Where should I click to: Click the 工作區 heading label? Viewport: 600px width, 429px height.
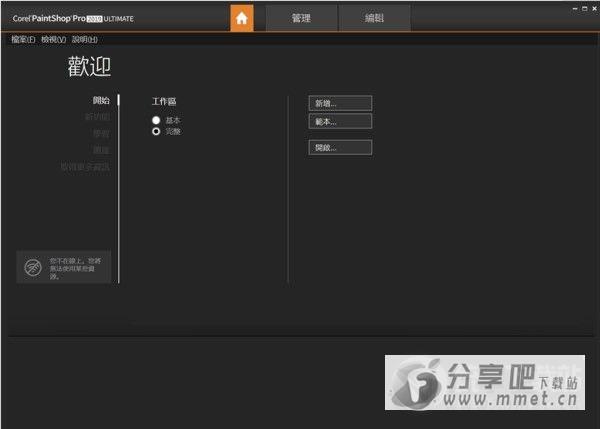click(164, 101)
